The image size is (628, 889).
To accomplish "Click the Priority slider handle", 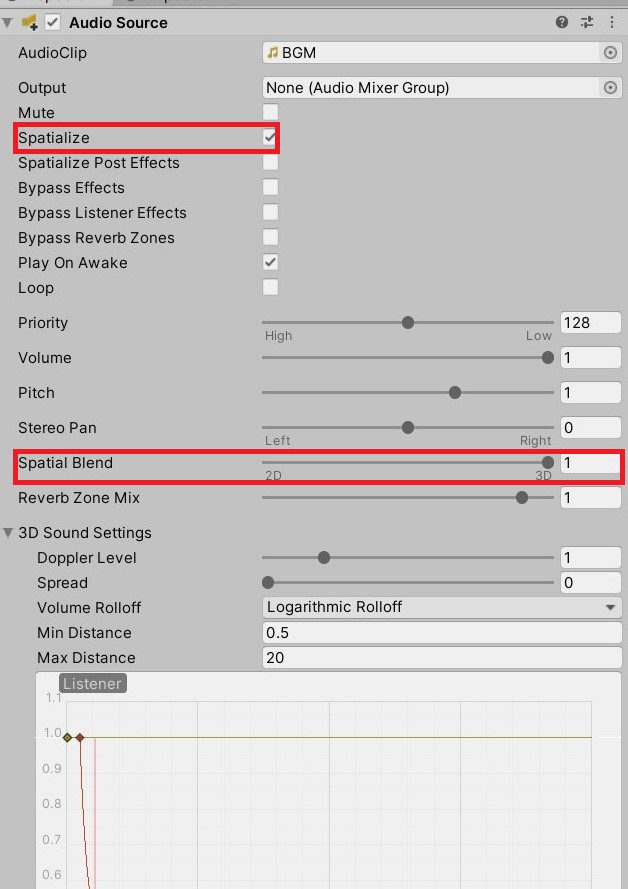I will (x=408, y=323).
